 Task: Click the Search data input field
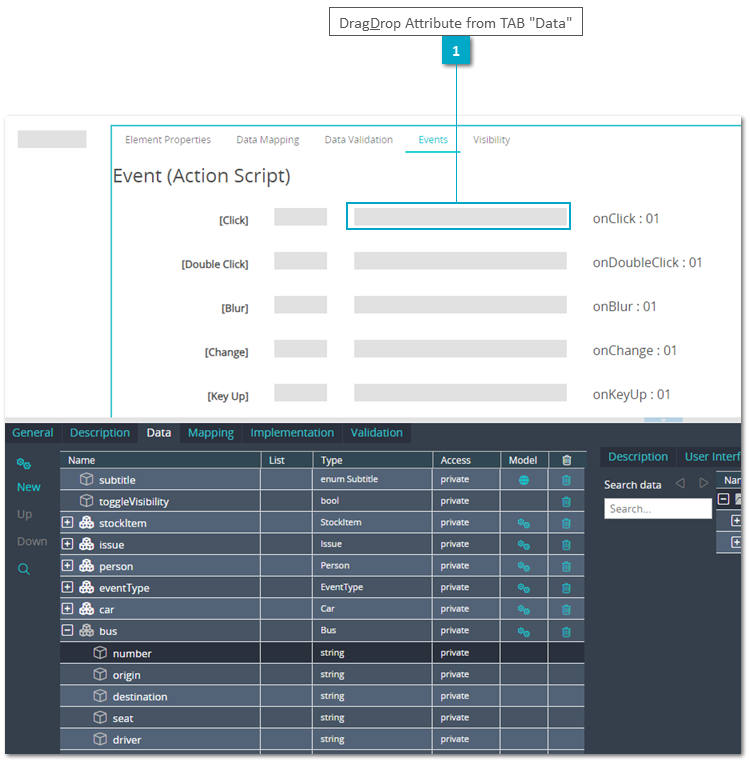(x=658, y=509)
